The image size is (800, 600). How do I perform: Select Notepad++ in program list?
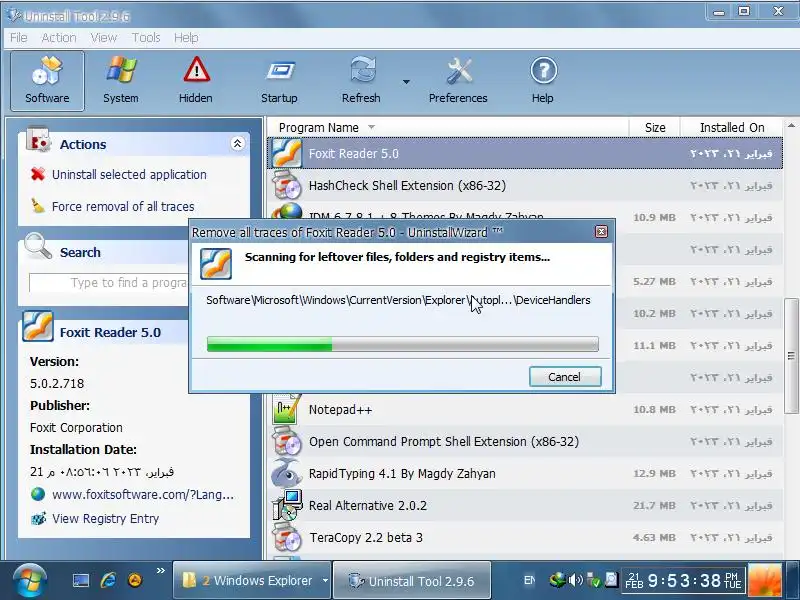click(524, 410)
